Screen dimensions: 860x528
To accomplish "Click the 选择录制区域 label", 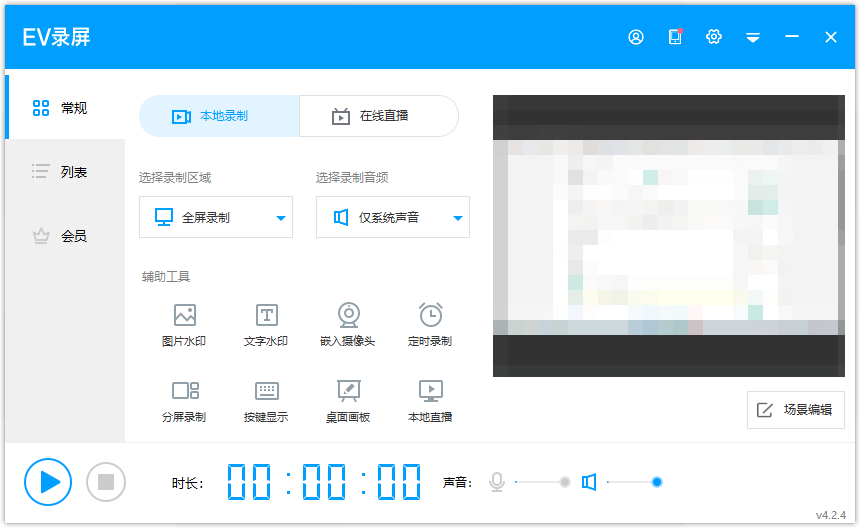I will [x=175, y=178].
